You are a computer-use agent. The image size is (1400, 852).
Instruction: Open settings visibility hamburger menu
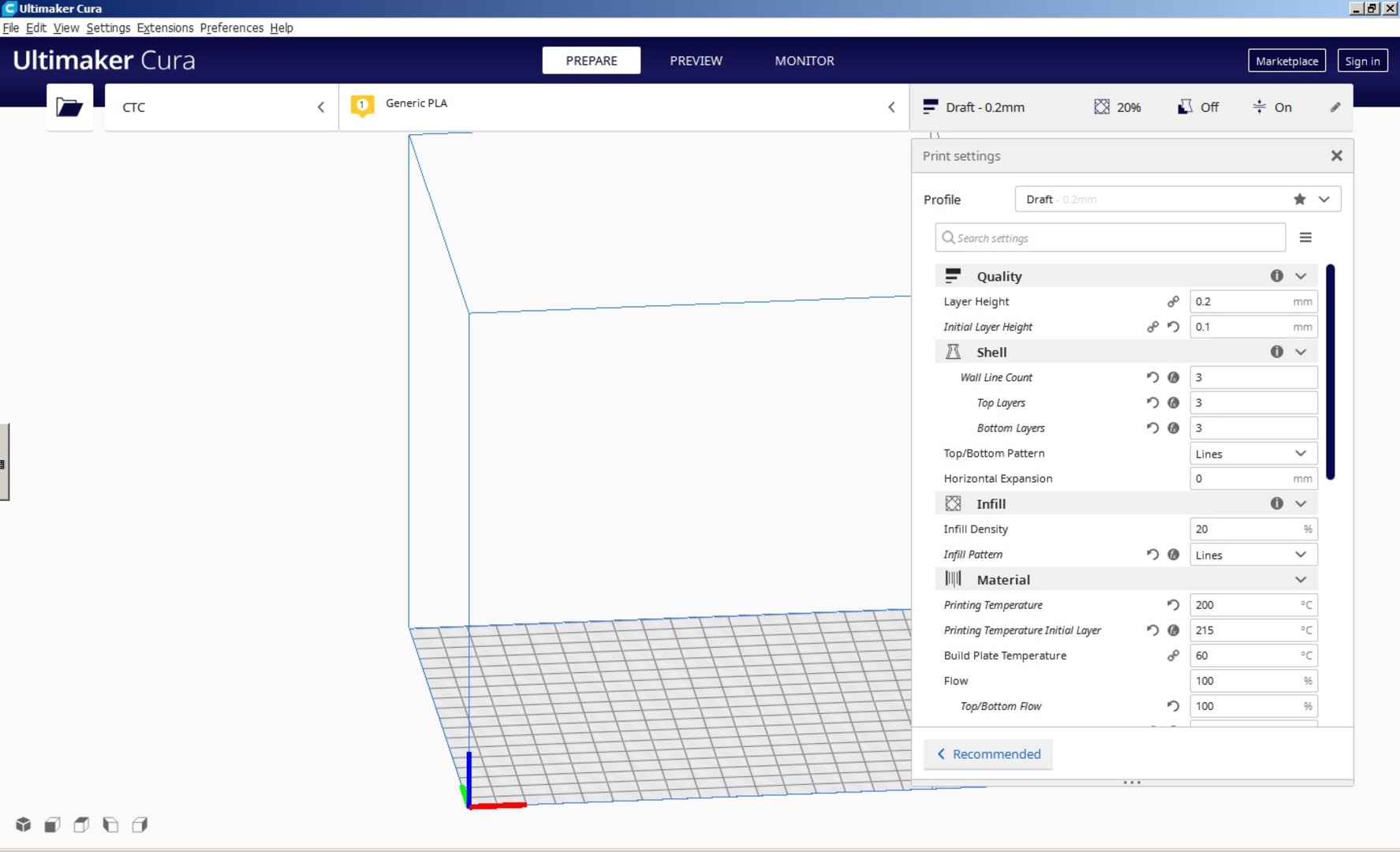[1305, 237]
